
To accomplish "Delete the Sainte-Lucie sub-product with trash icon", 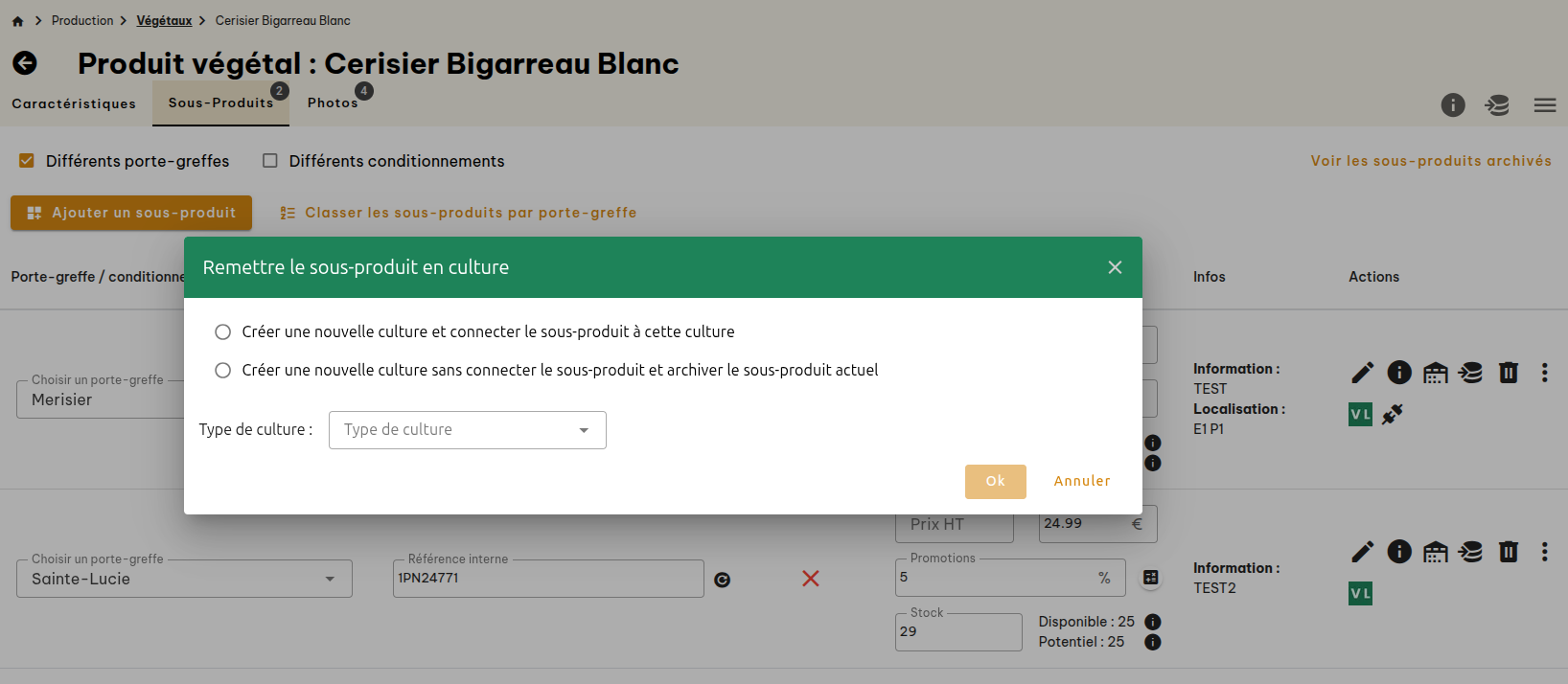I will click(1509, 551).
